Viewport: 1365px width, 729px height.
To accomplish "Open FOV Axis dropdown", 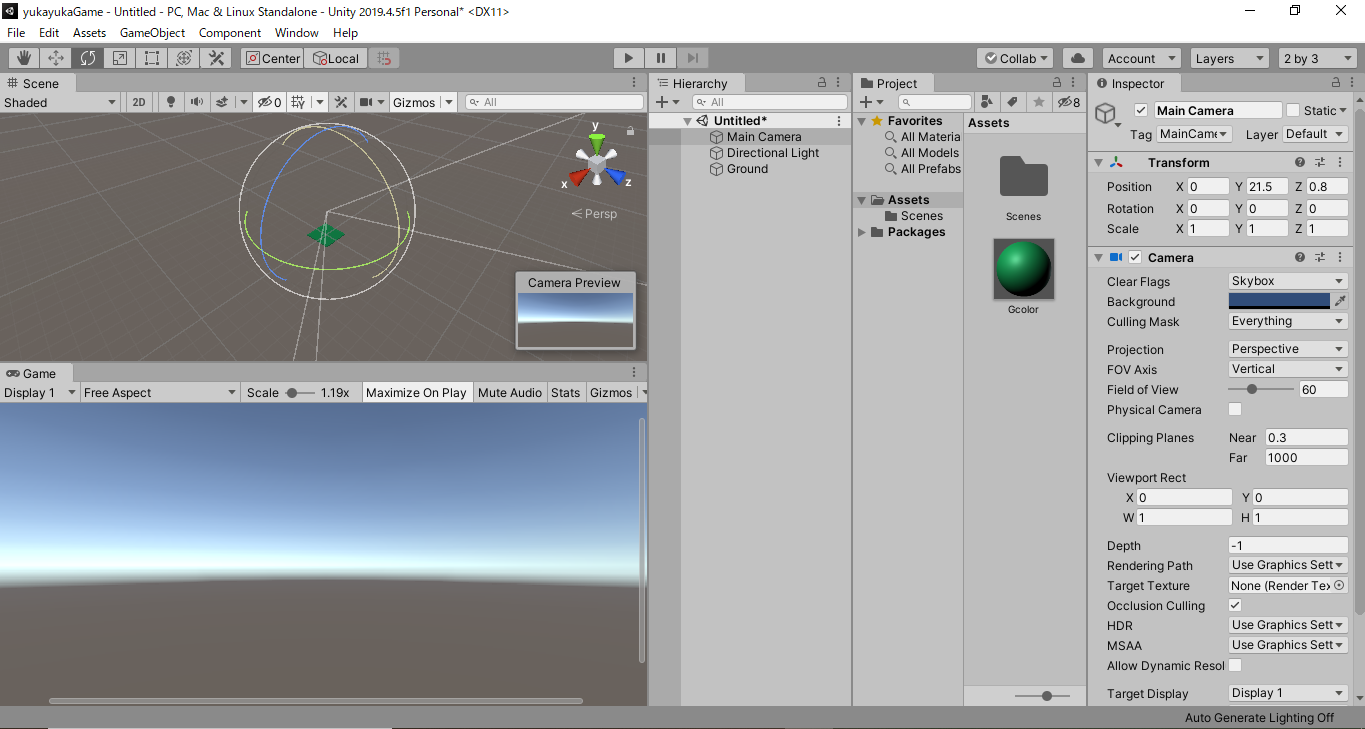I will click(x=1288, y=369).
